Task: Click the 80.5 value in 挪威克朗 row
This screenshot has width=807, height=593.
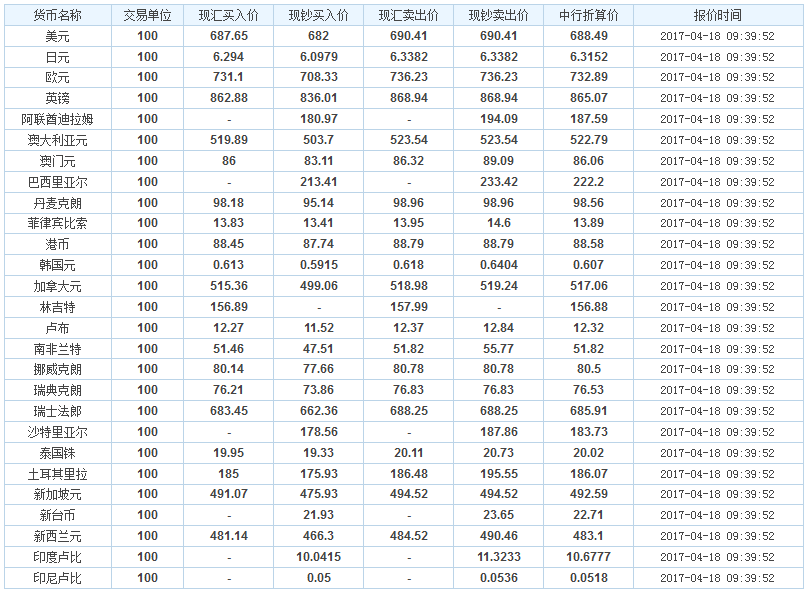Action: 589,369
